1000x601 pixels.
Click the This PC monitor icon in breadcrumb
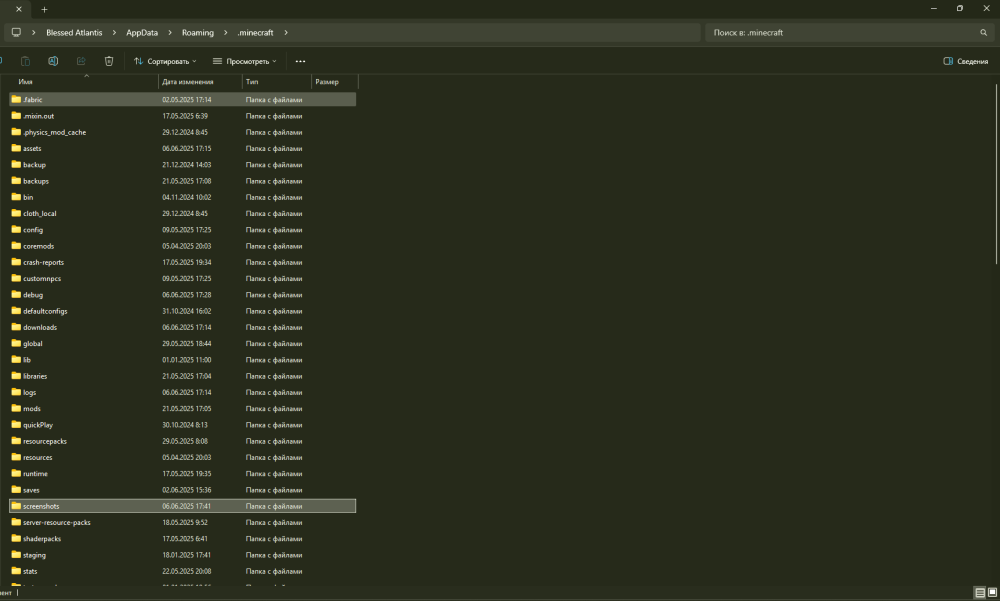[x=17, y=32]
